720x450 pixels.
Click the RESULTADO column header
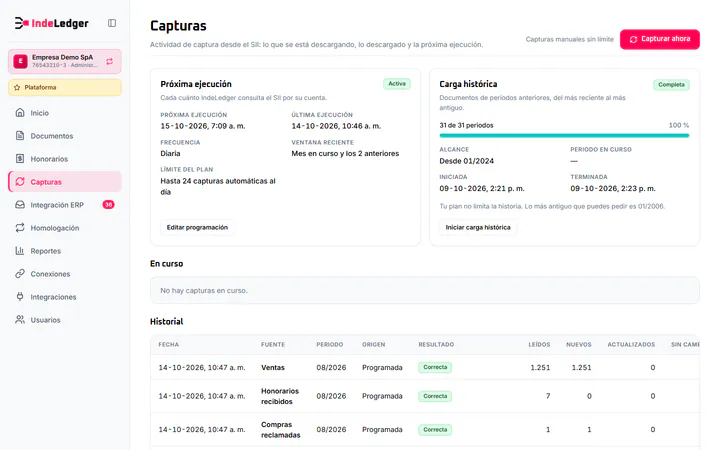click(x=436, y=344)
